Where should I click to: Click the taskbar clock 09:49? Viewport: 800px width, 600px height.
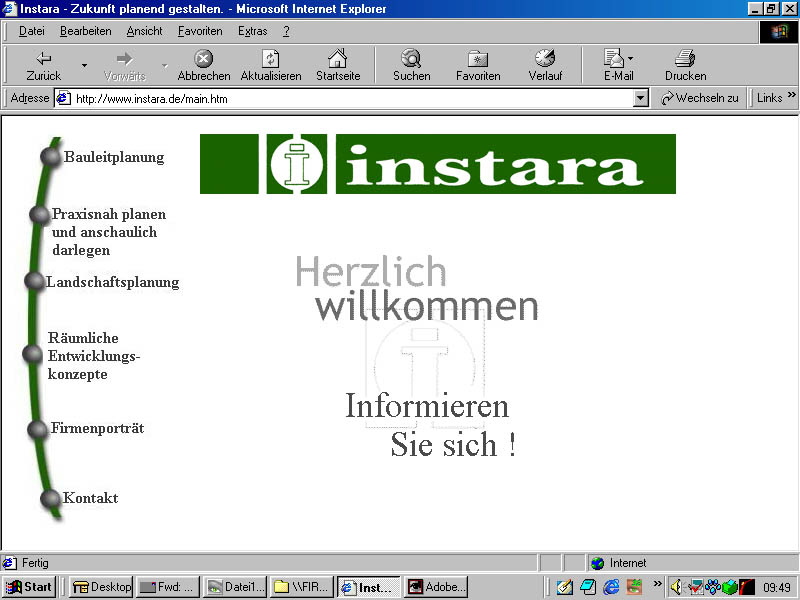click(x=777, y=587)
